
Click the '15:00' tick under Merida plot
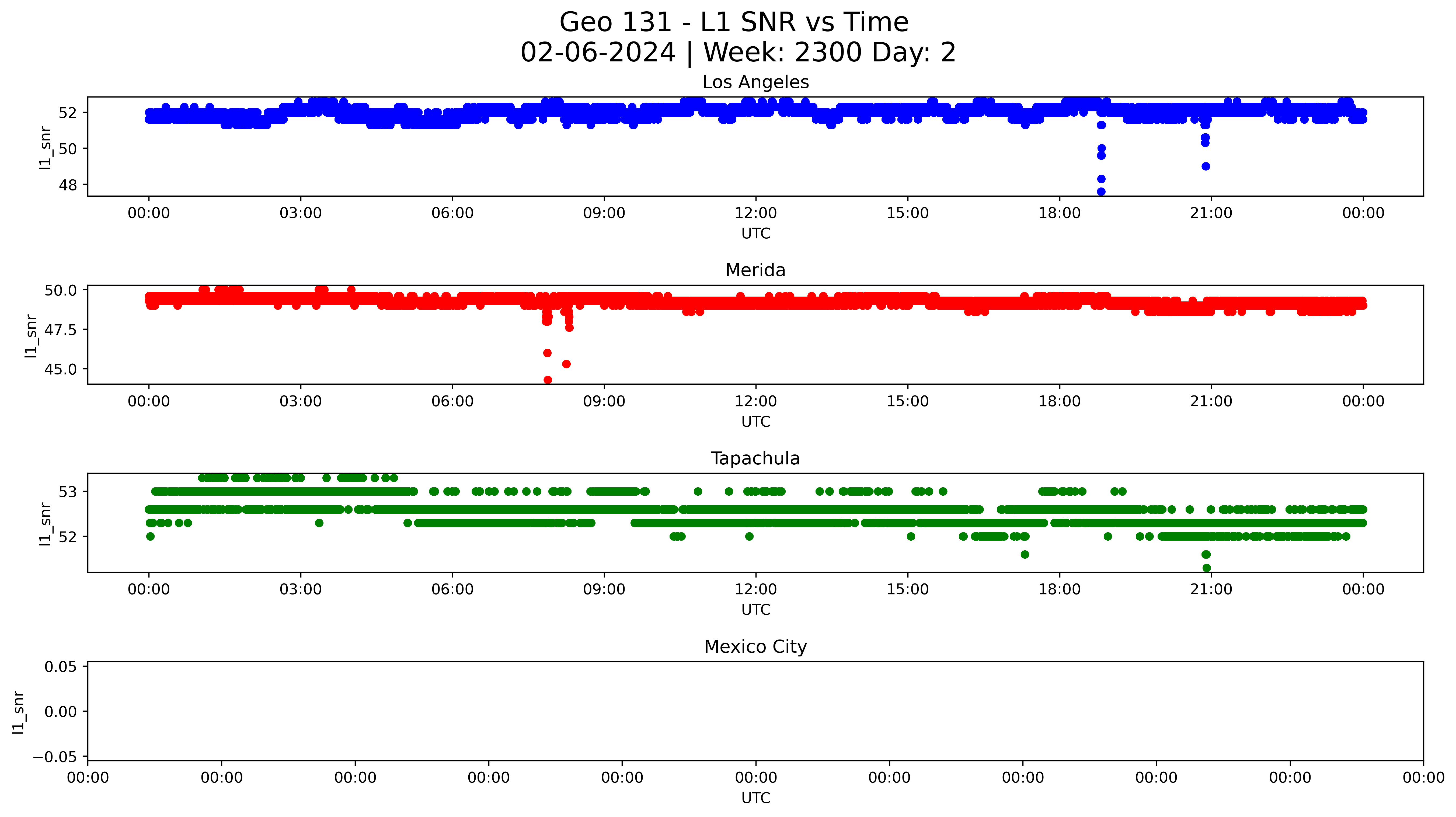click(908, 401)
